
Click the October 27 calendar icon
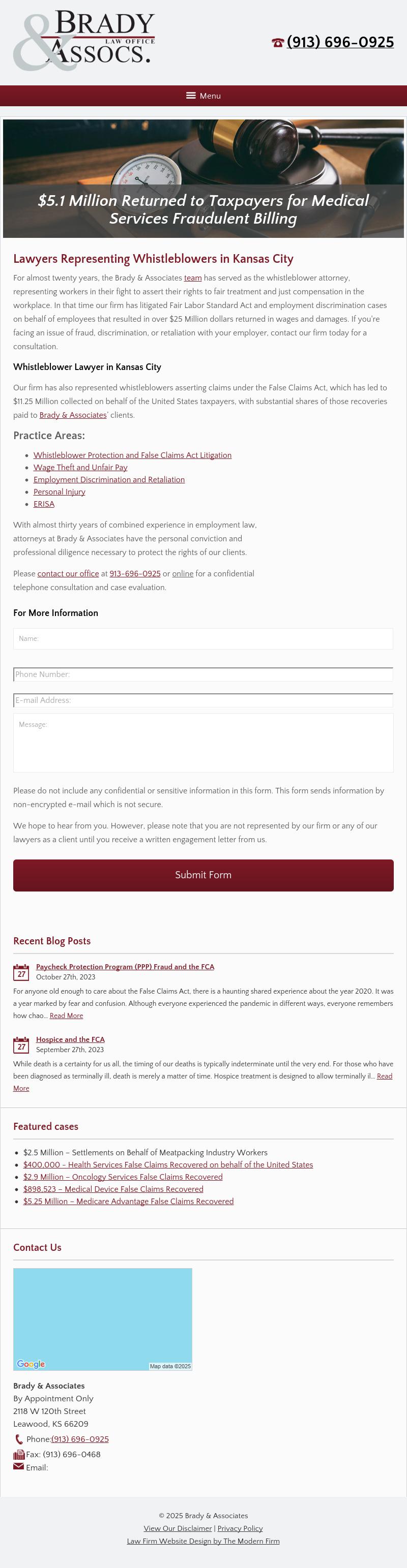pos(21,972)
